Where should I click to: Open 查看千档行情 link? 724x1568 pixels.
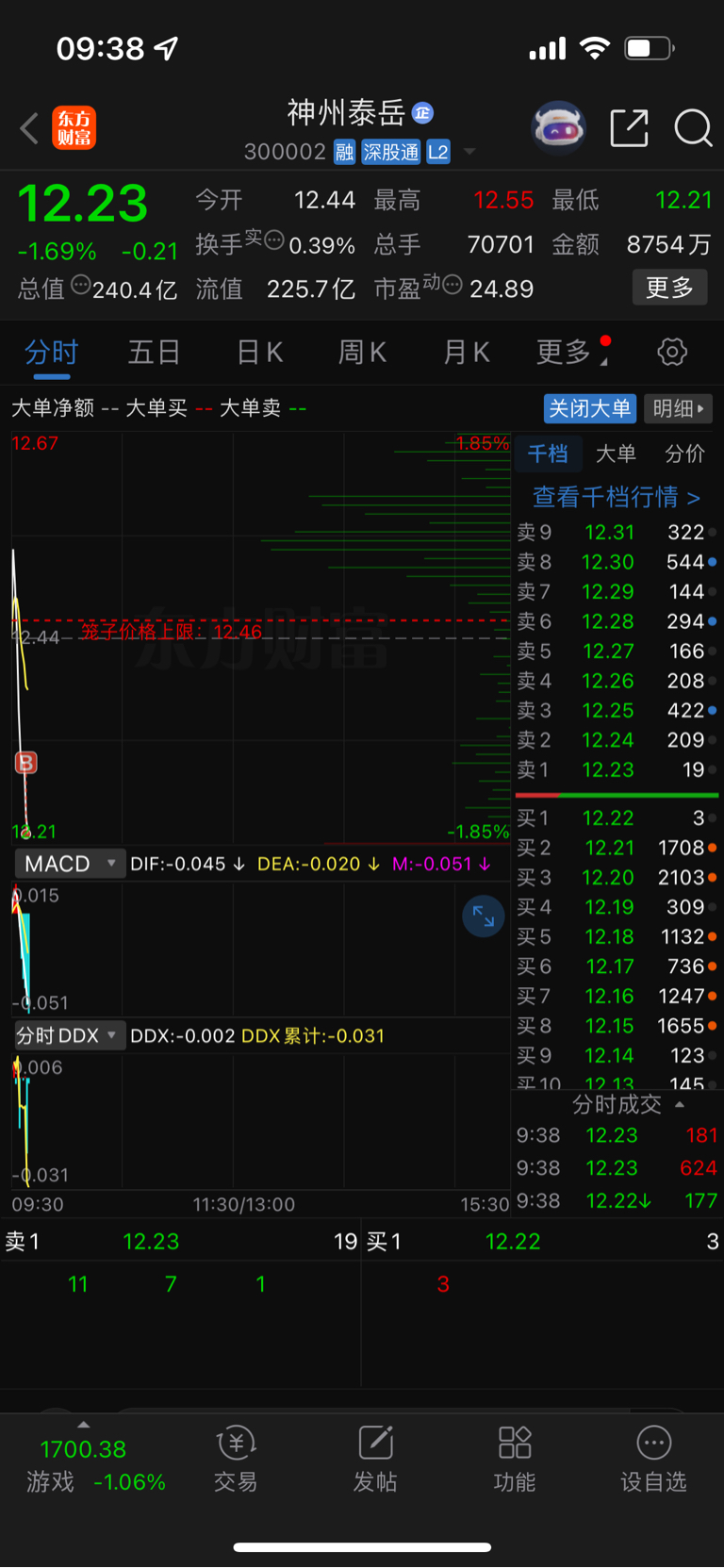click(617, 497)
